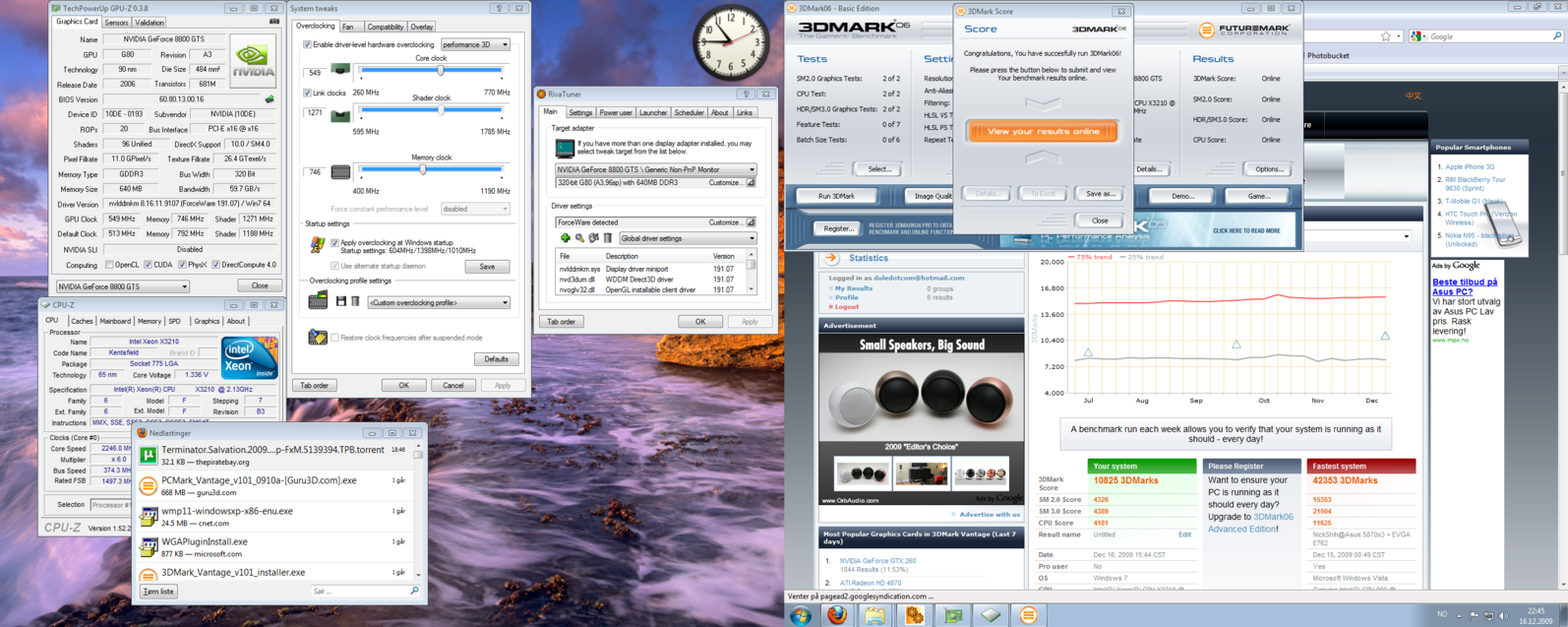Click the installer icon of WGAPluginInstall.exe
Viewport: 1568px width, 627px height.
tap(148, 546)
